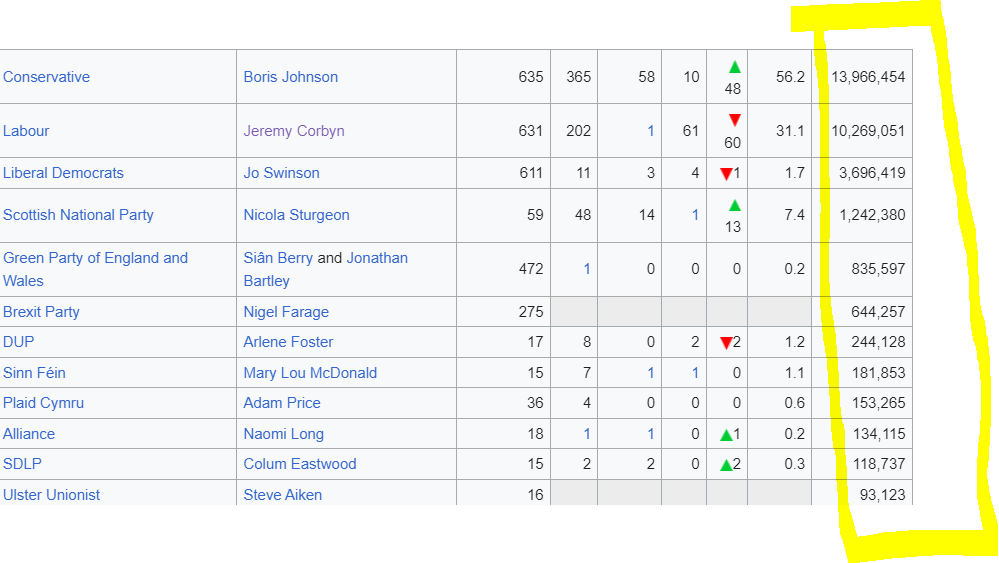Open Adam Price's page
Image resolution: width=999 pixels, height=563 pixels.
282,403
